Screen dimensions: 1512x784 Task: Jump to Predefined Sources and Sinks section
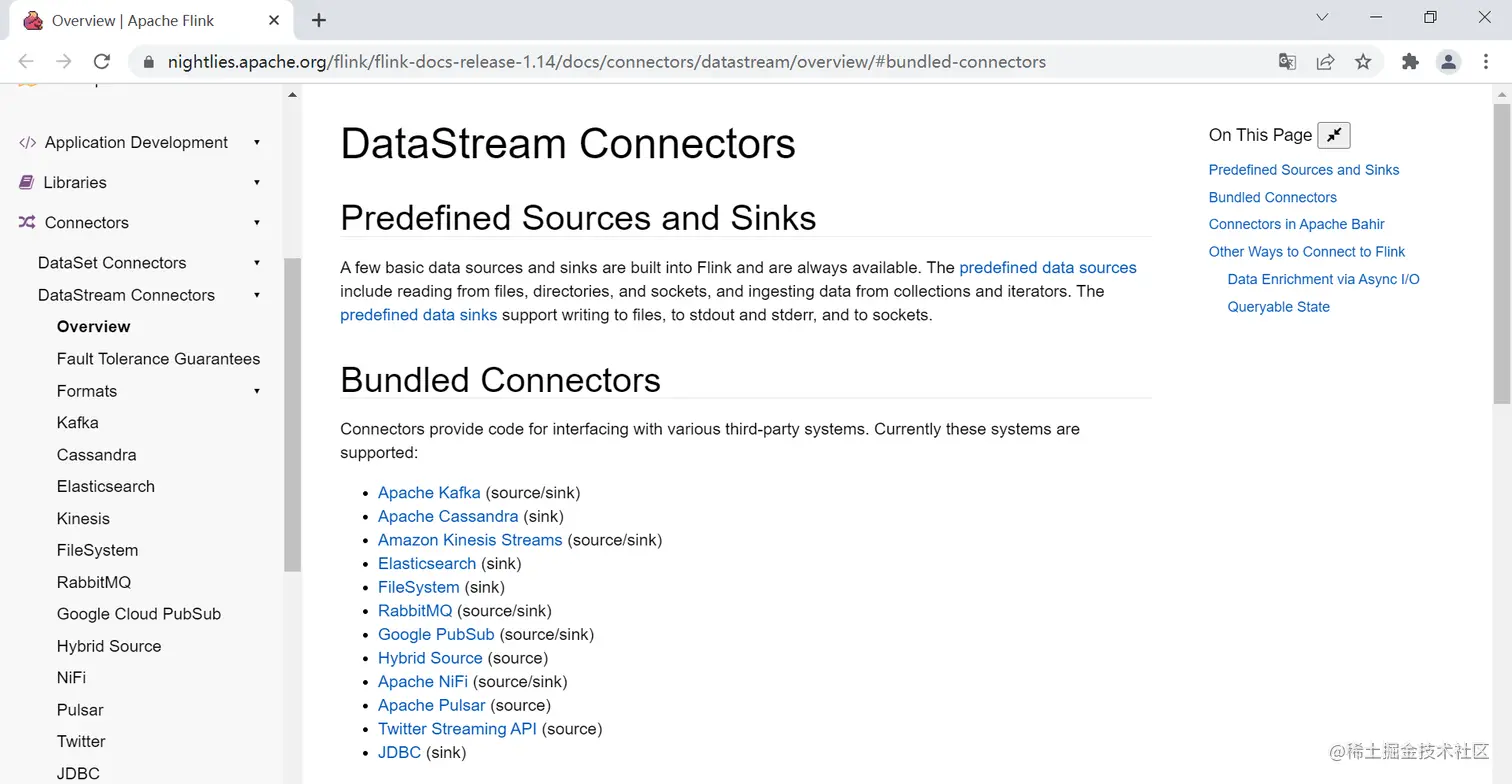click(x=1304, y=170)
